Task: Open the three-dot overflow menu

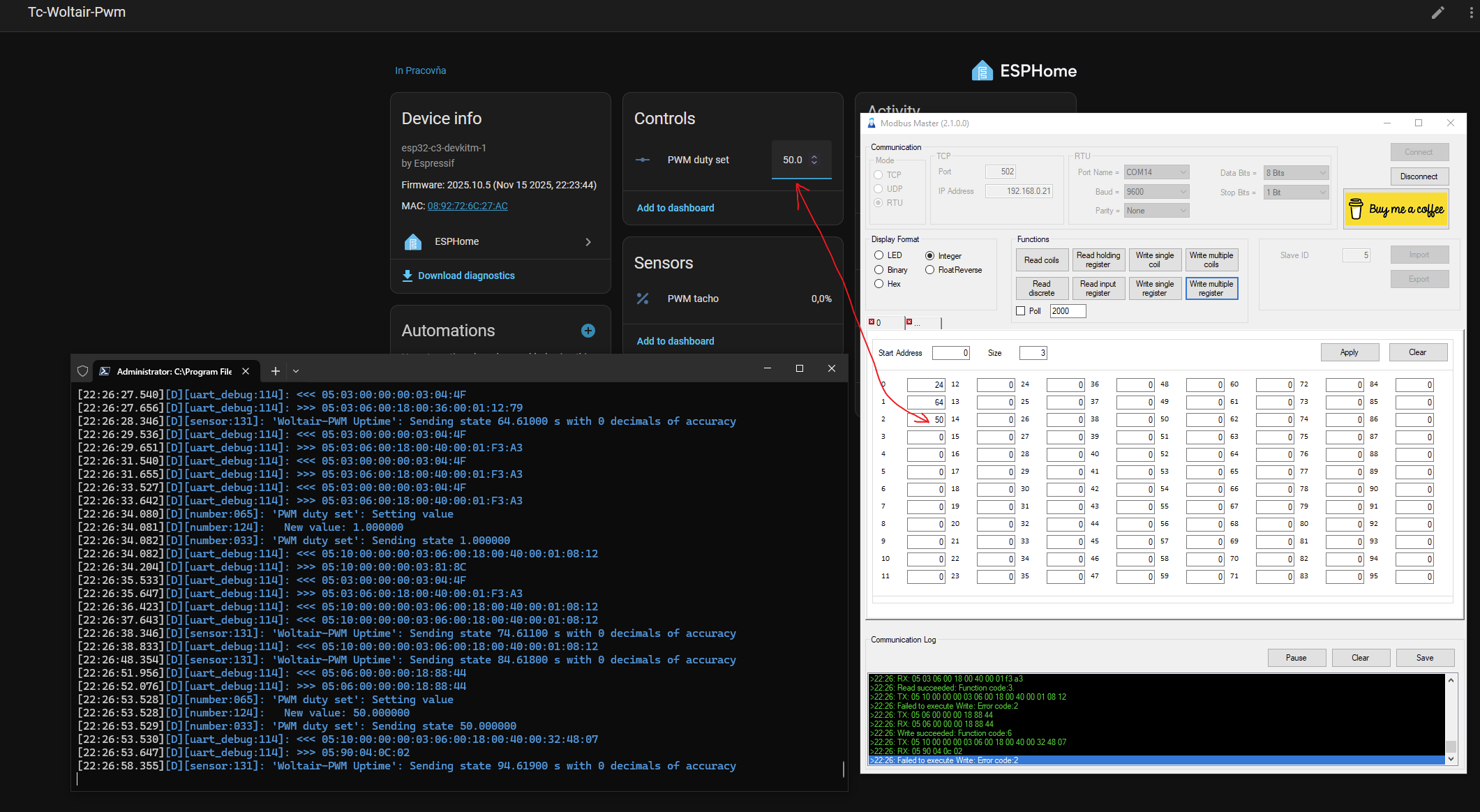Action: pos(1471,13)
